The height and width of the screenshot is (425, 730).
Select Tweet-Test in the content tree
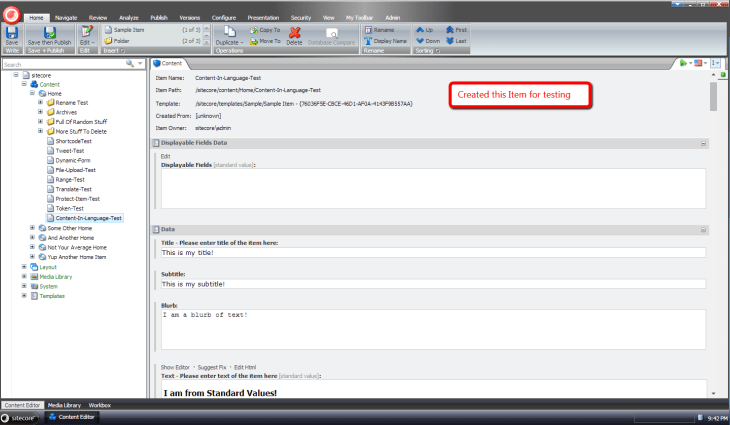pos(72,151)
